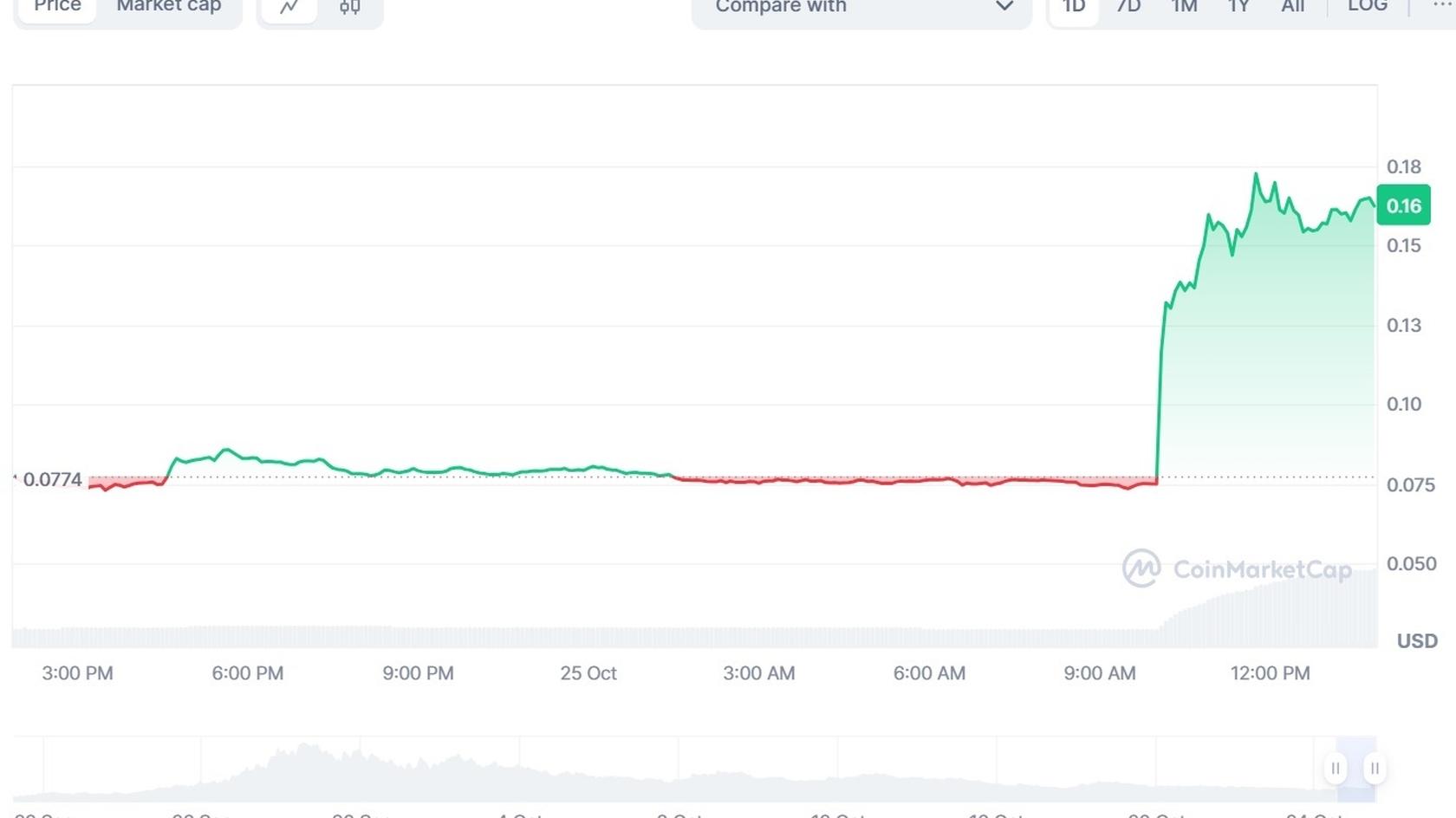Select the 1D time range
The width and height of the screenshot is (1456, 818).
tap(1074, 7)
